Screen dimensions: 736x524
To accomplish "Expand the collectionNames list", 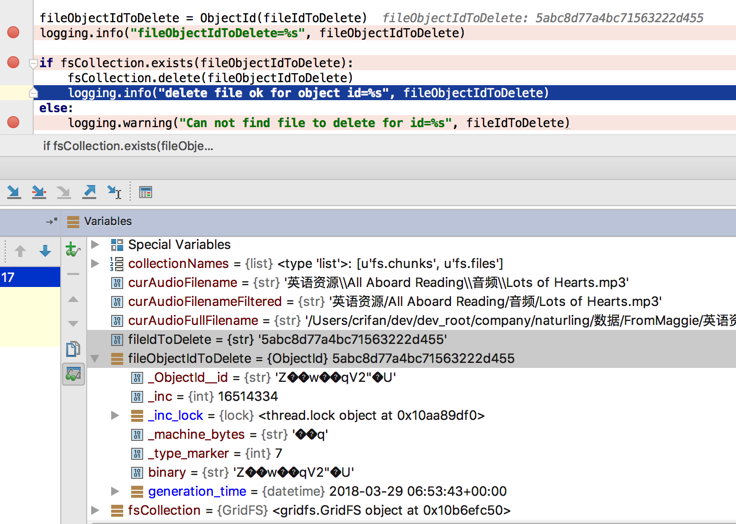I will 95,263.
